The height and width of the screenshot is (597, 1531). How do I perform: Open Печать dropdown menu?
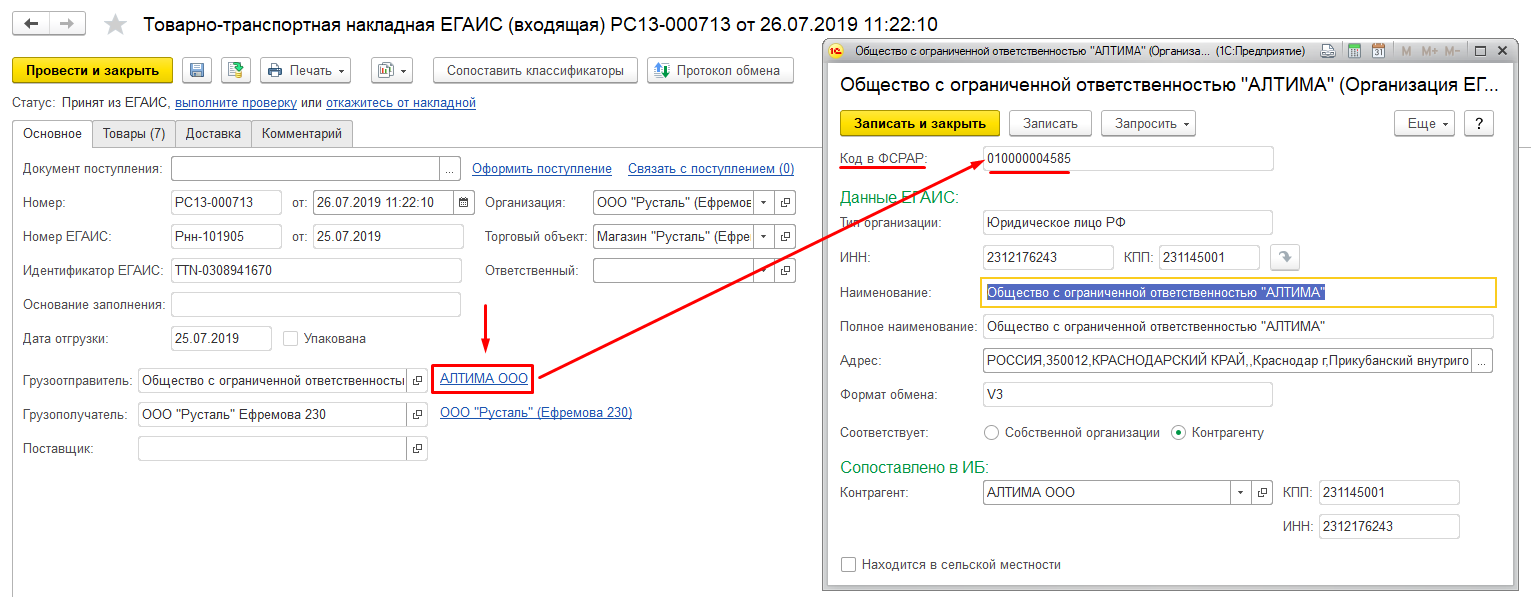pyautogui.click(x=306, y=70)
